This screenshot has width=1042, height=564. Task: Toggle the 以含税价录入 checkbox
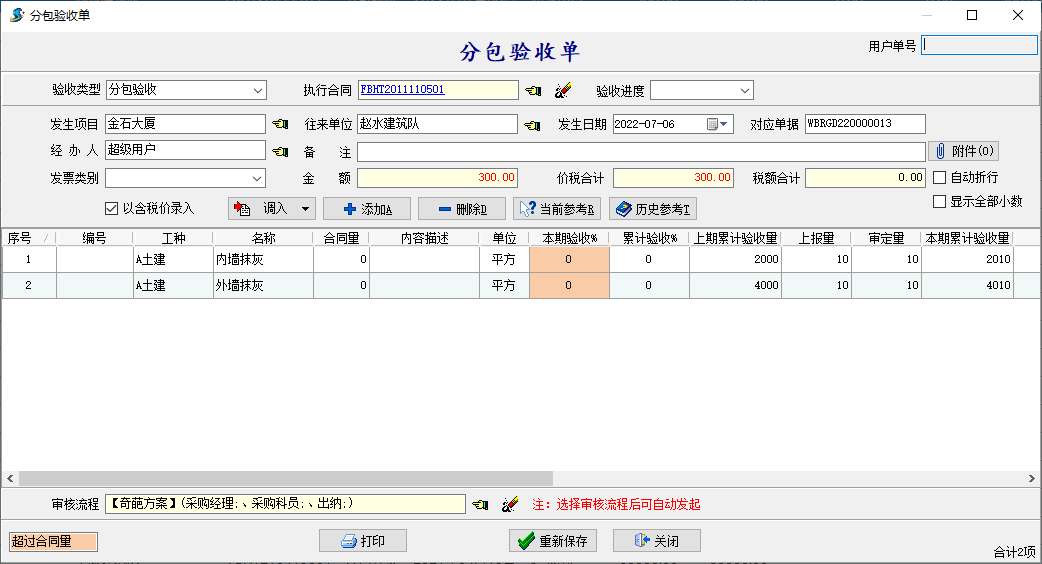click(112, 209)
